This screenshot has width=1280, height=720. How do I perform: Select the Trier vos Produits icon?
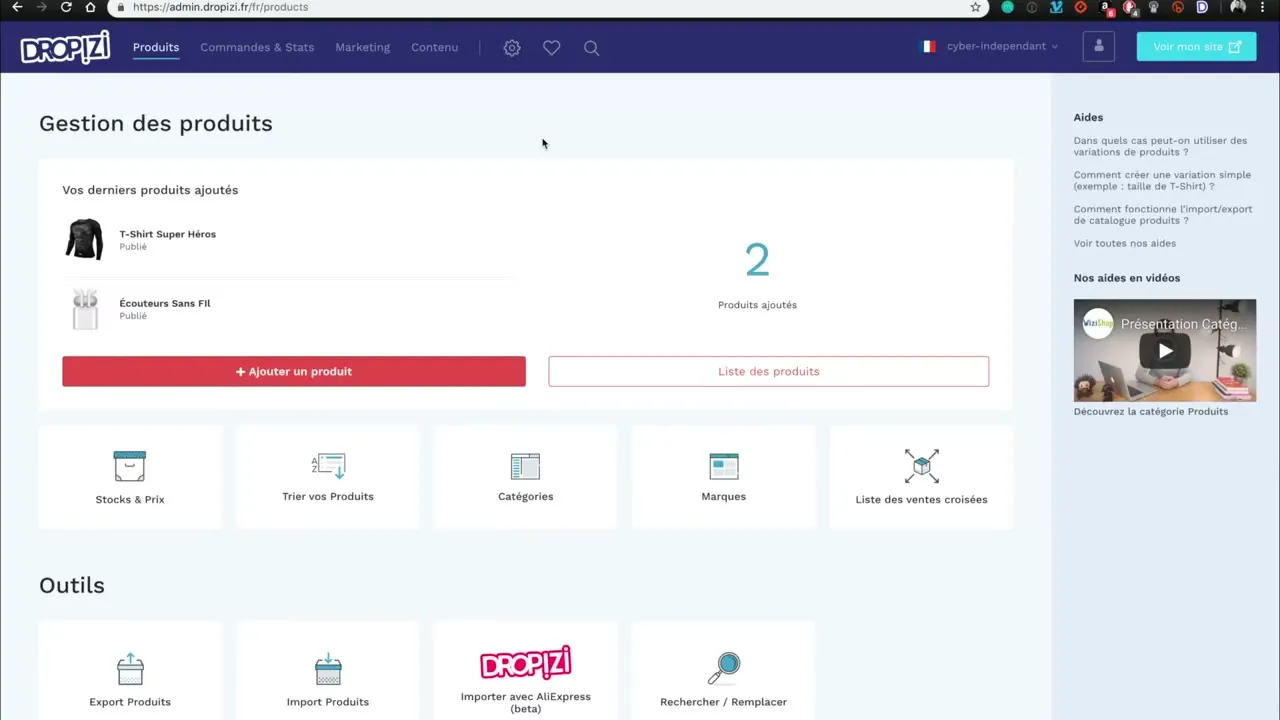327,465
